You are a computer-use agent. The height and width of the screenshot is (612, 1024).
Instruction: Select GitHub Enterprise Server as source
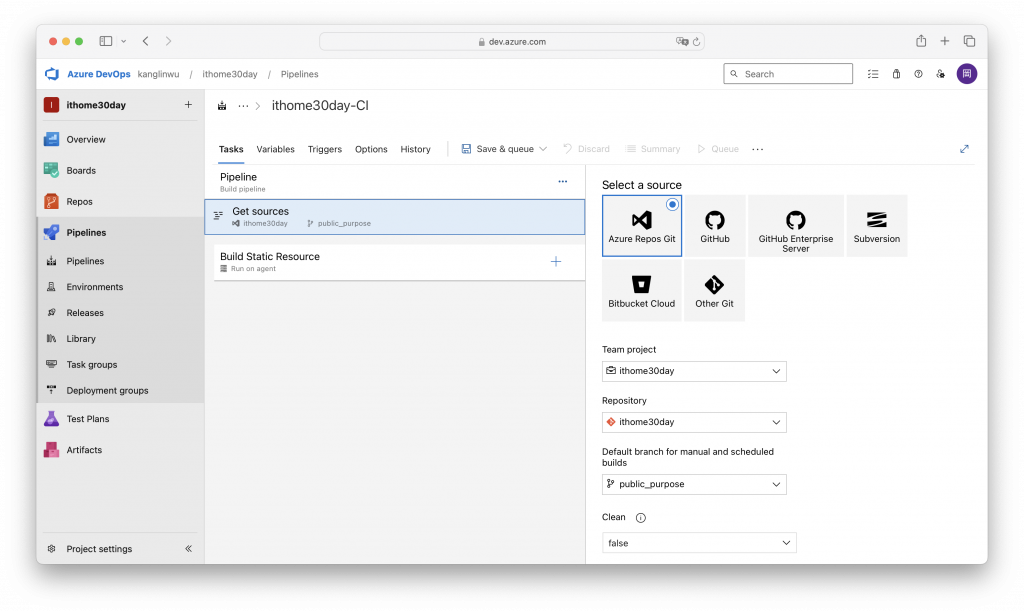pos(795,226)
